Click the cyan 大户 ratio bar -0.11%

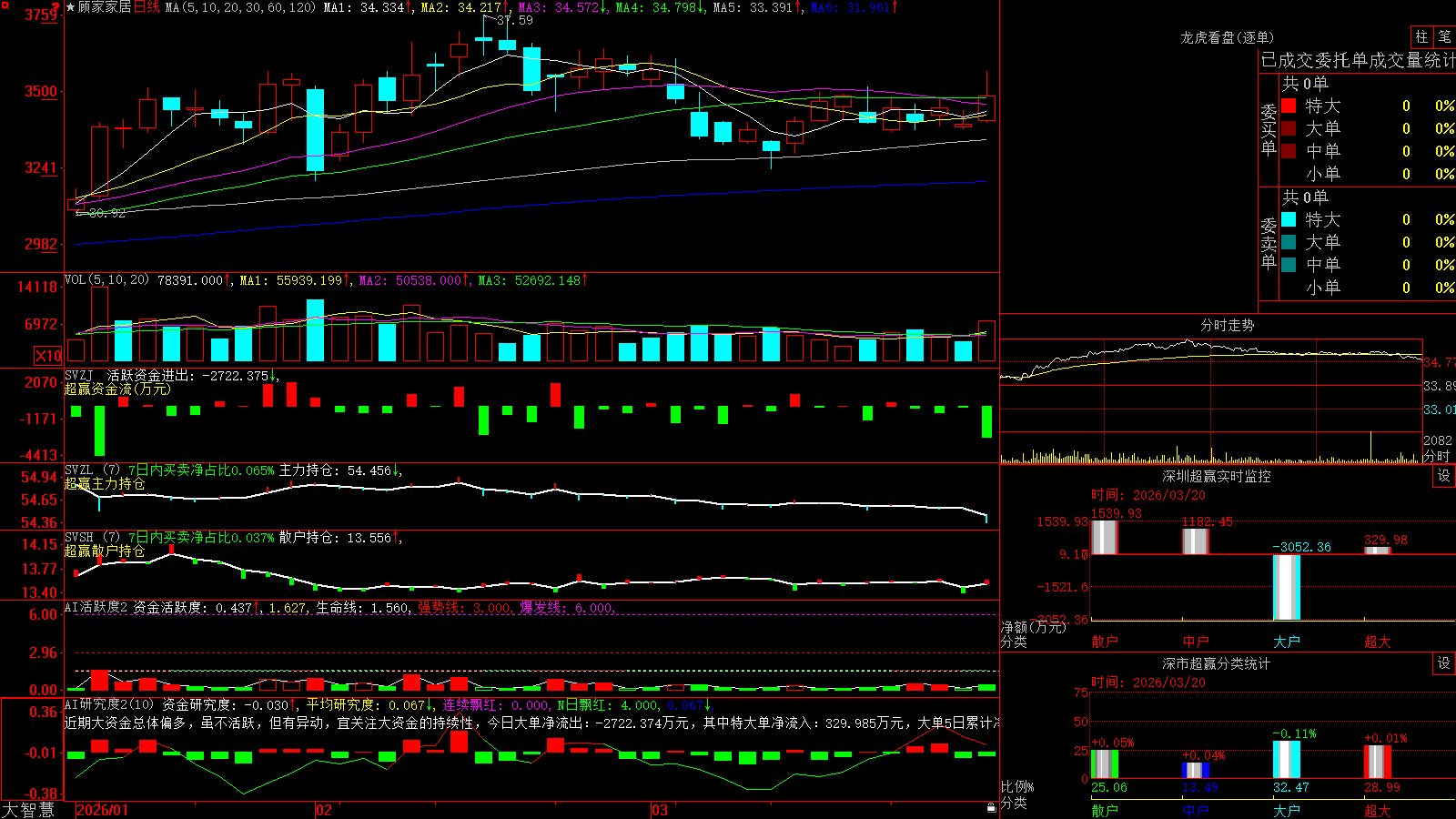[x=1287, y=760]
